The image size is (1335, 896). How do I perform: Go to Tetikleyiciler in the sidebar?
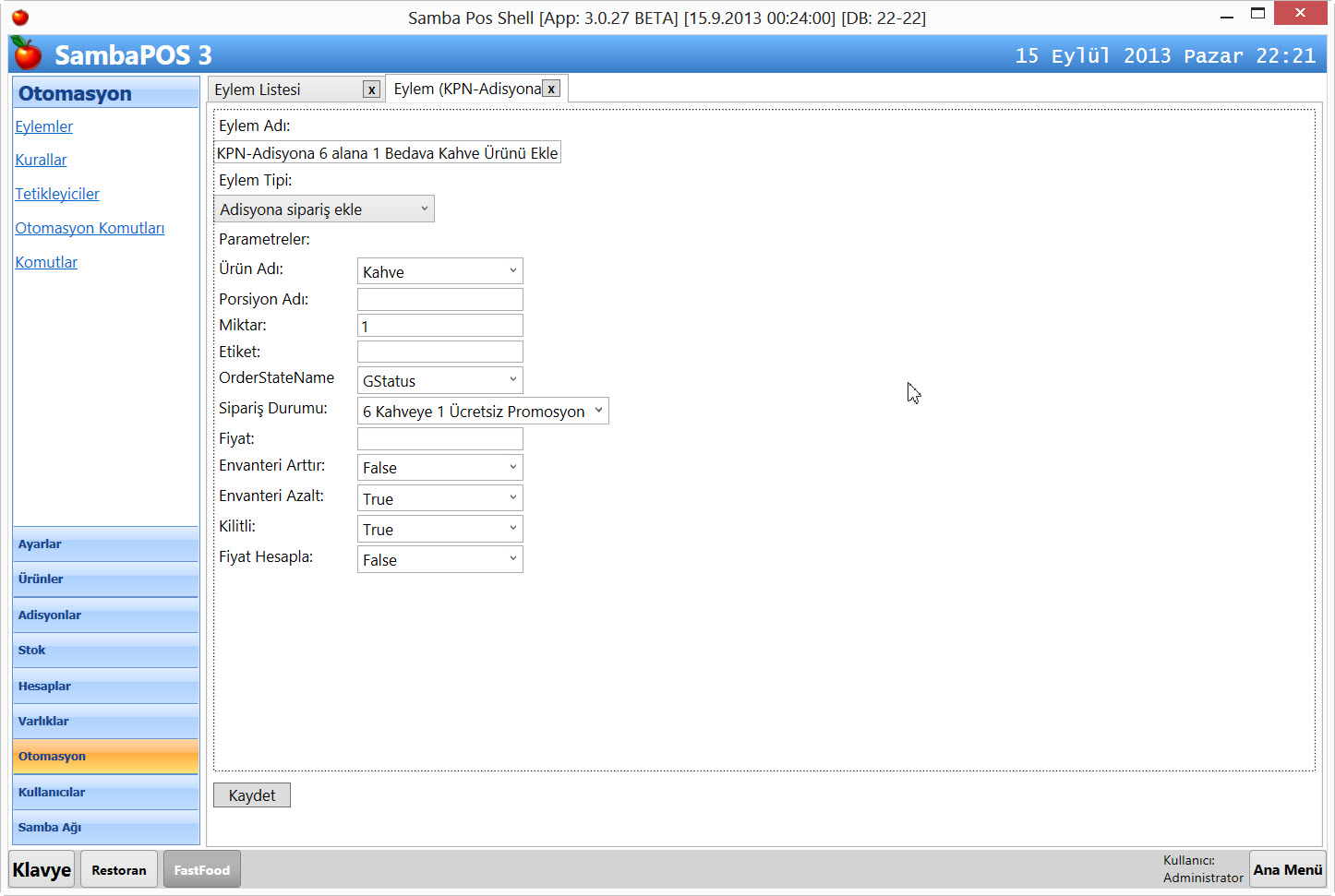57,194
